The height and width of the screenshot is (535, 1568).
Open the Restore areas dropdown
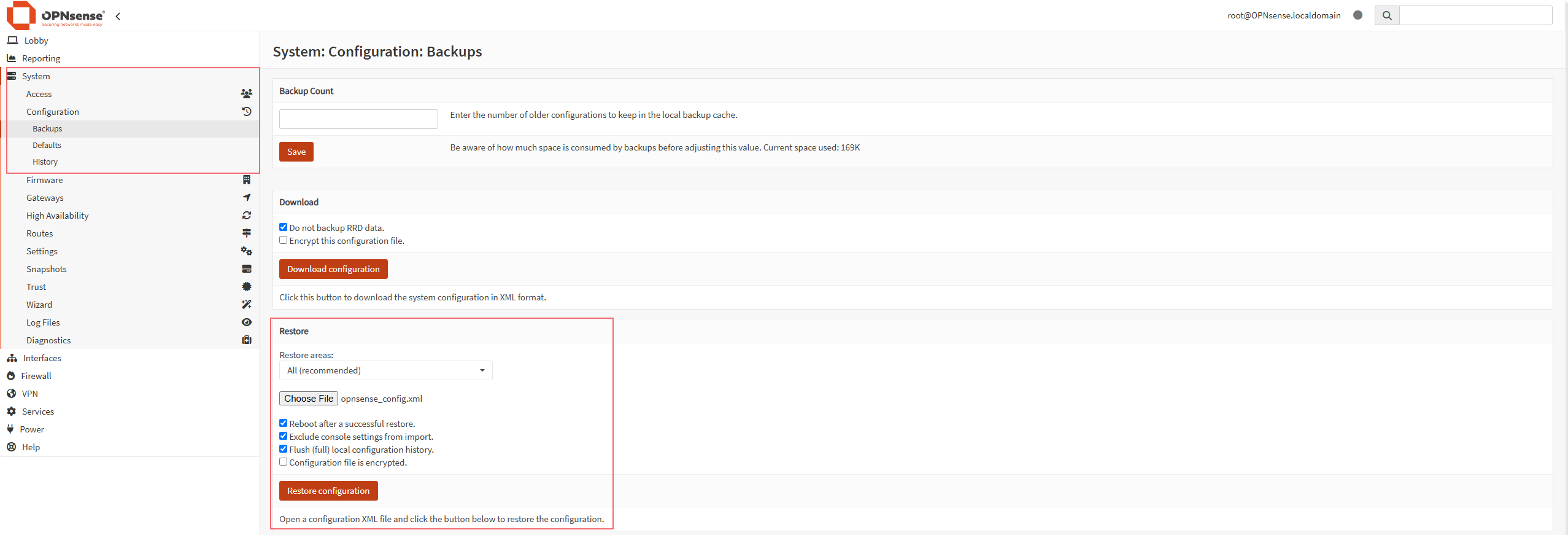(385, 370)
